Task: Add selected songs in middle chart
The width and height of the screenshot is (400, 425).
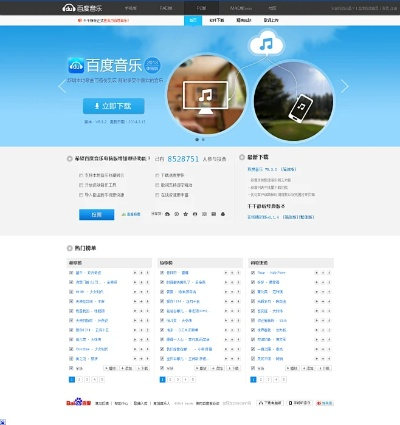Action: click(x=217, y=368)
